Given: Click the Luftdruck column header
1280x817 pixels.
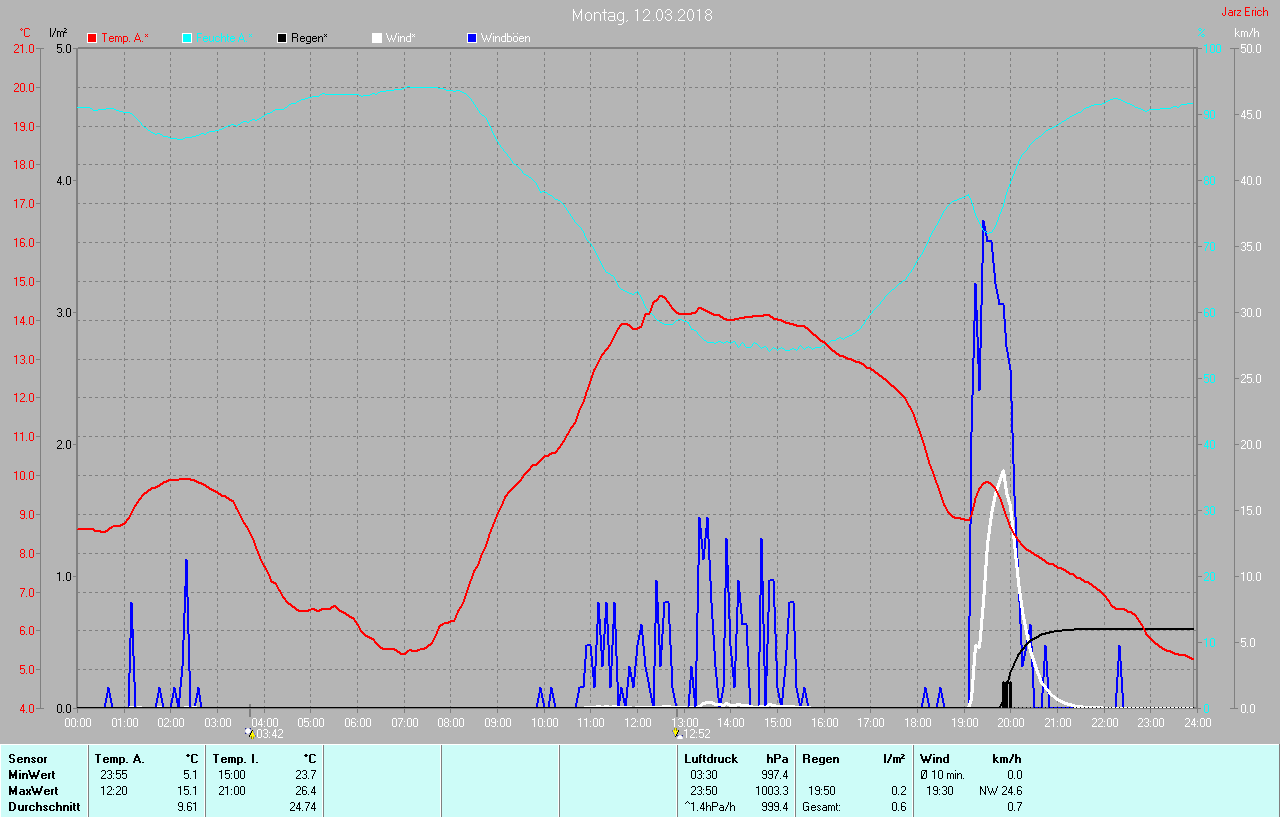Looking at the screenshot, I should 711,759.
